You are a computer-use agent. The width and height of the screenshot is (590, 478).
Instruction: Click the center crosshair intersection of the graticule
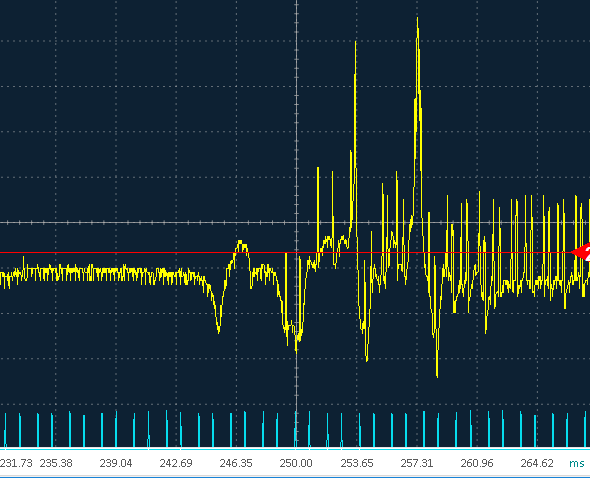[x=297, y=222]
